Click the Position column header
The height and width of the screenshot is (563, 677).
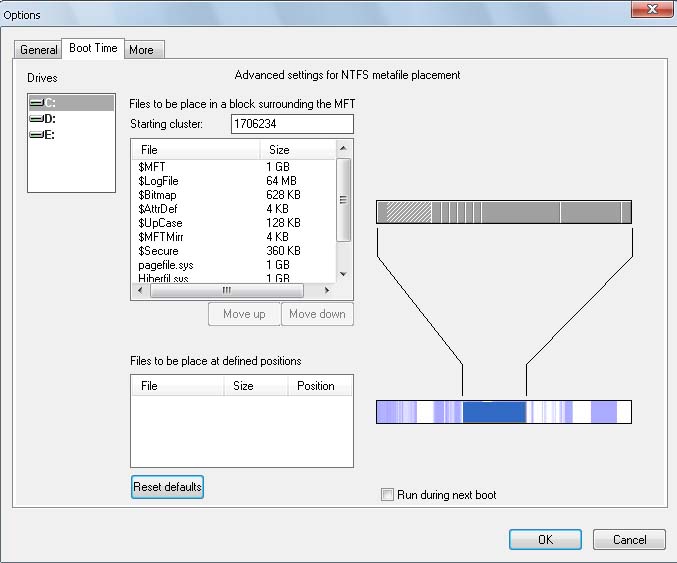320,386
